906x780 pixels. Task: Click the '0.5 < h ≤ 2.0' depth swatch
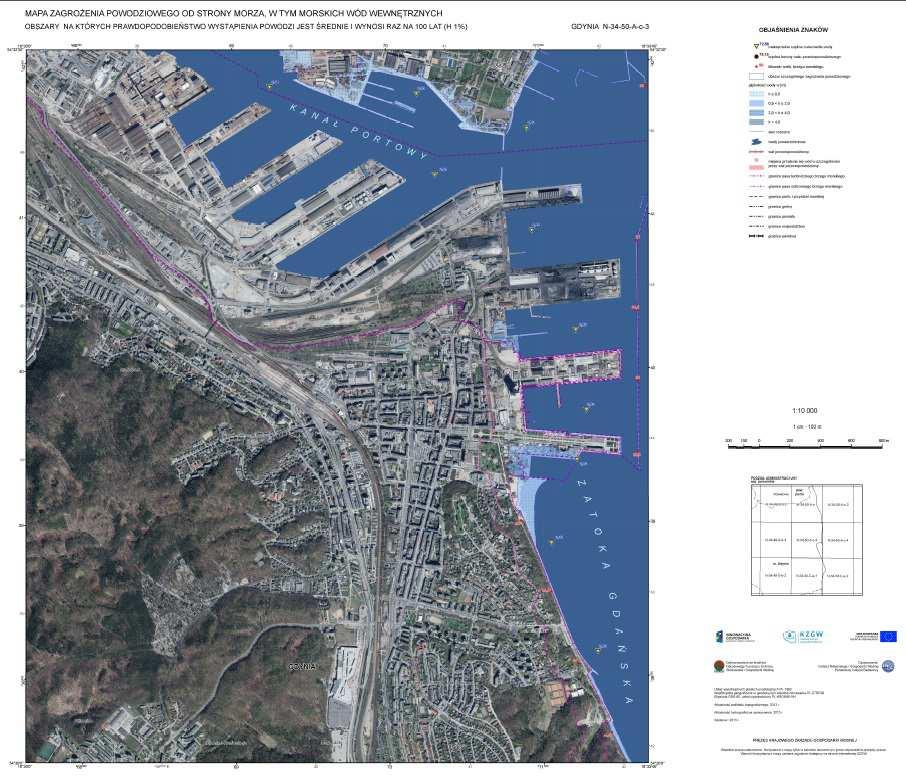point(756,103)
